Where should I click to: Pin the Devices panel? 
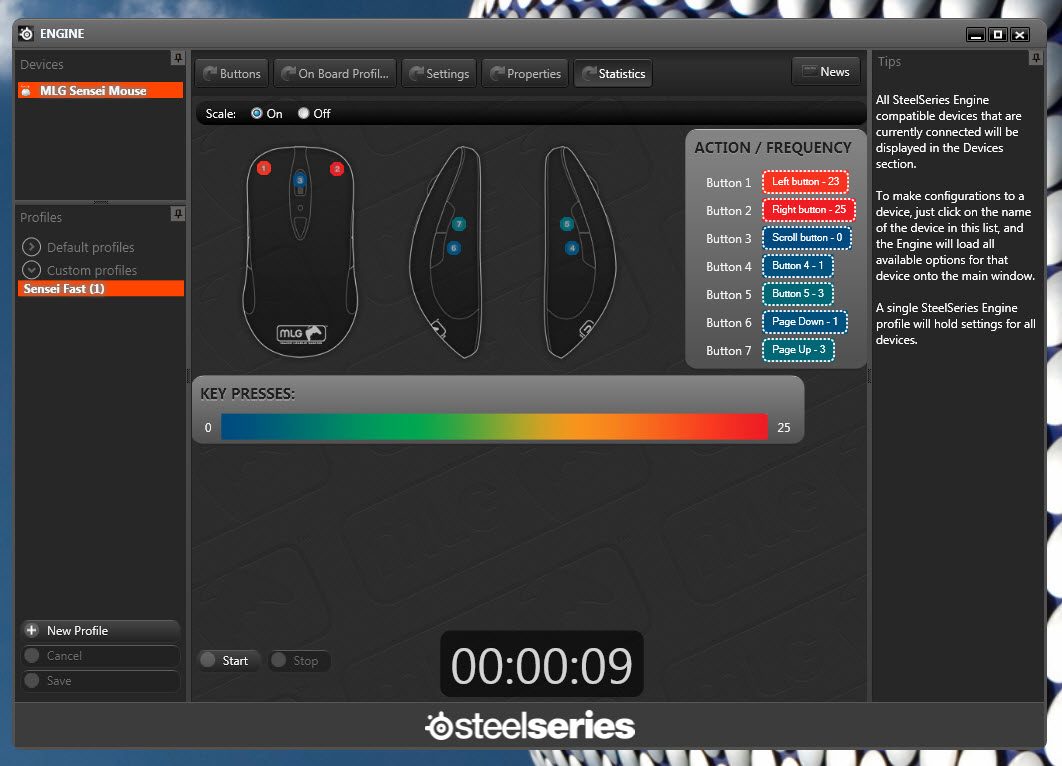click(178, 58)
